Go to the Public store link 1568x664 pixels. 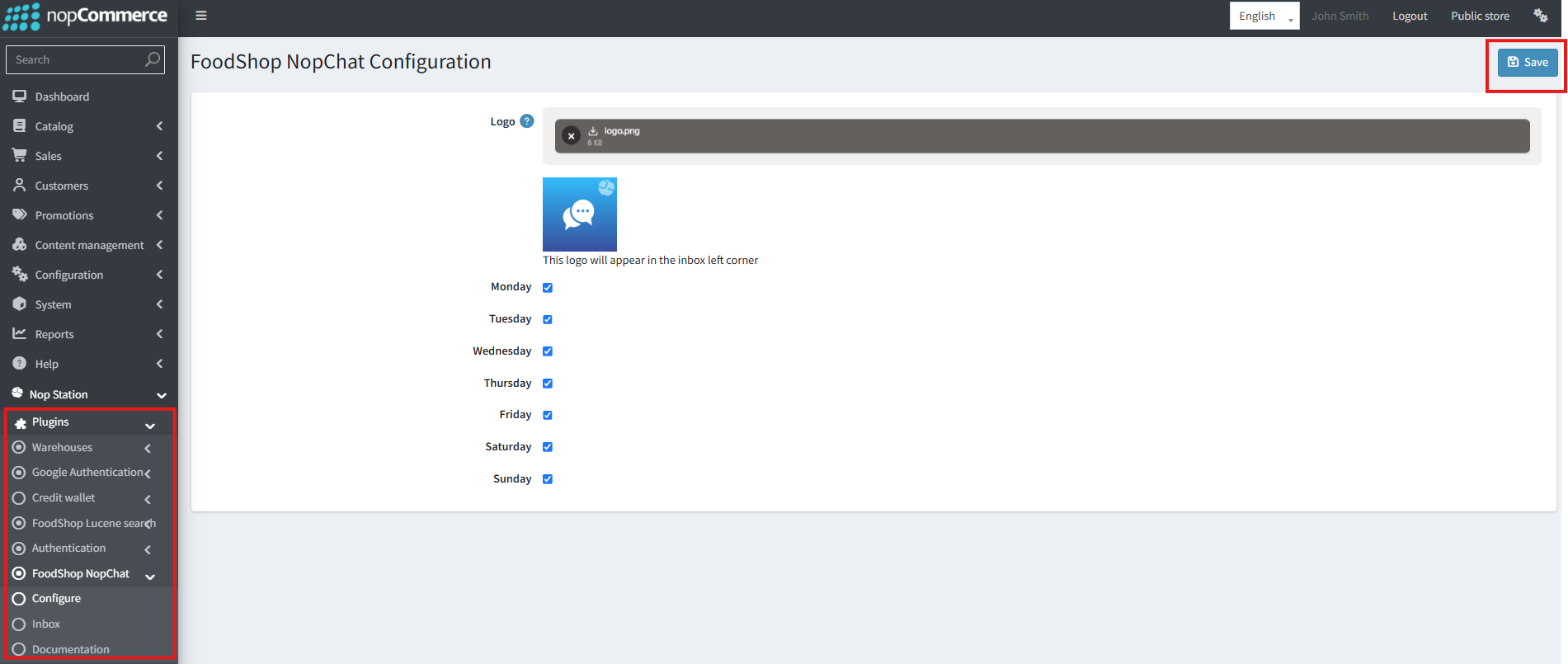pyautogui.click(x=1480, y=16)
